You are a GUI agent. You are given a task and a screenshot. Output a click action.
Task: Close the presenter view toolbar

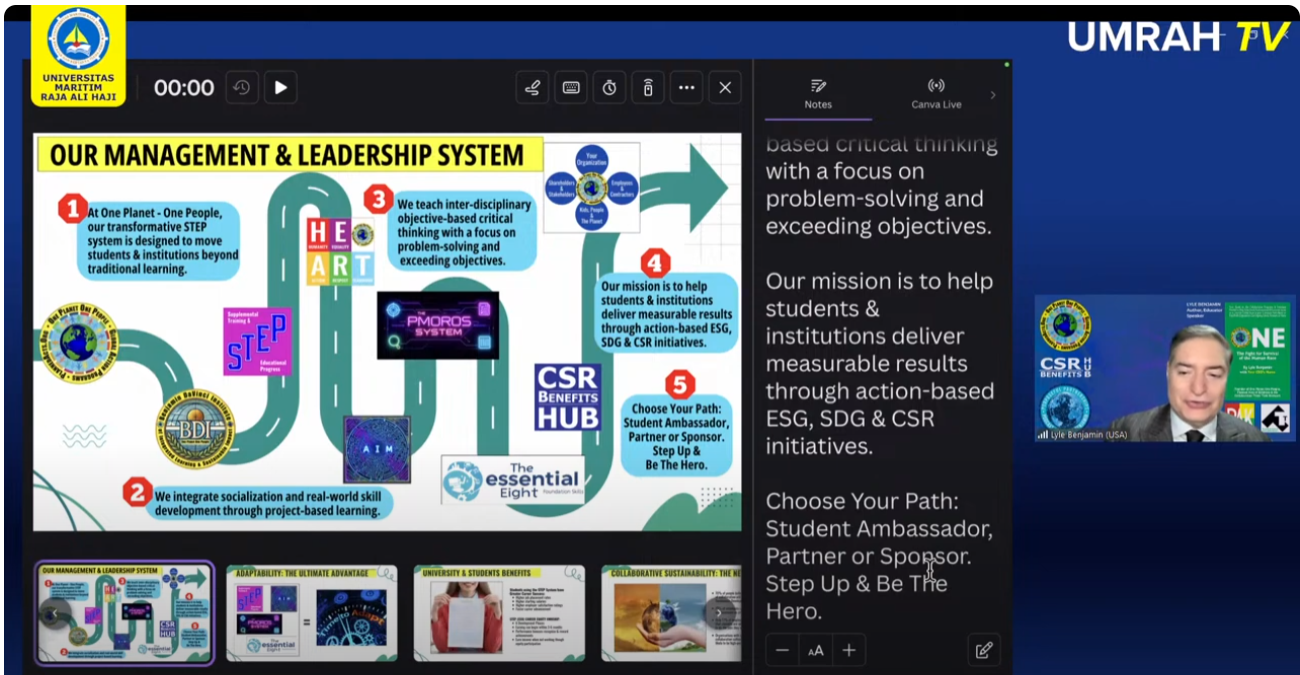[x=725, y=88]
